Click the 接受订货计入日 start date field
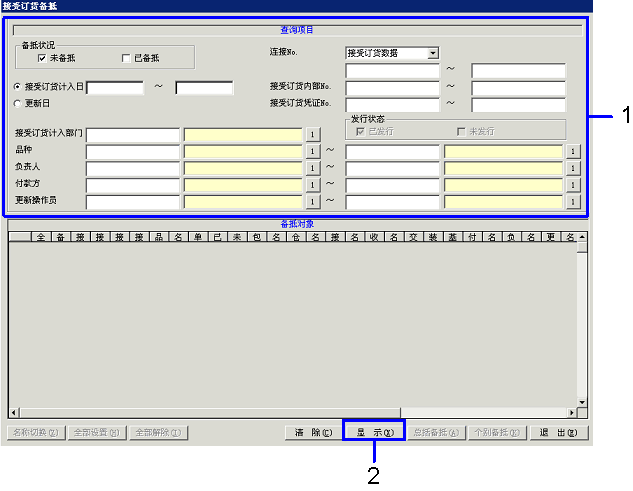 tap(114, 88)
